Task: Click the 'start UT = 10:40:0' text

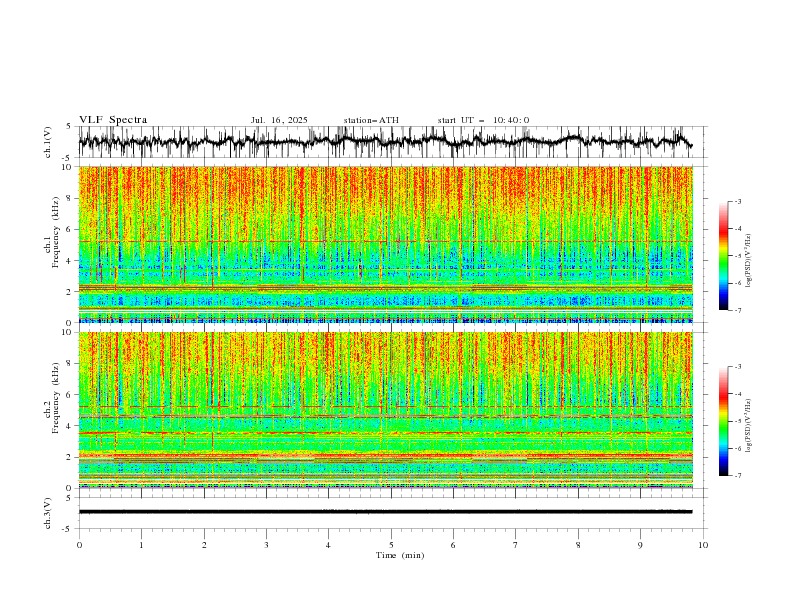Action: (483, 120)
